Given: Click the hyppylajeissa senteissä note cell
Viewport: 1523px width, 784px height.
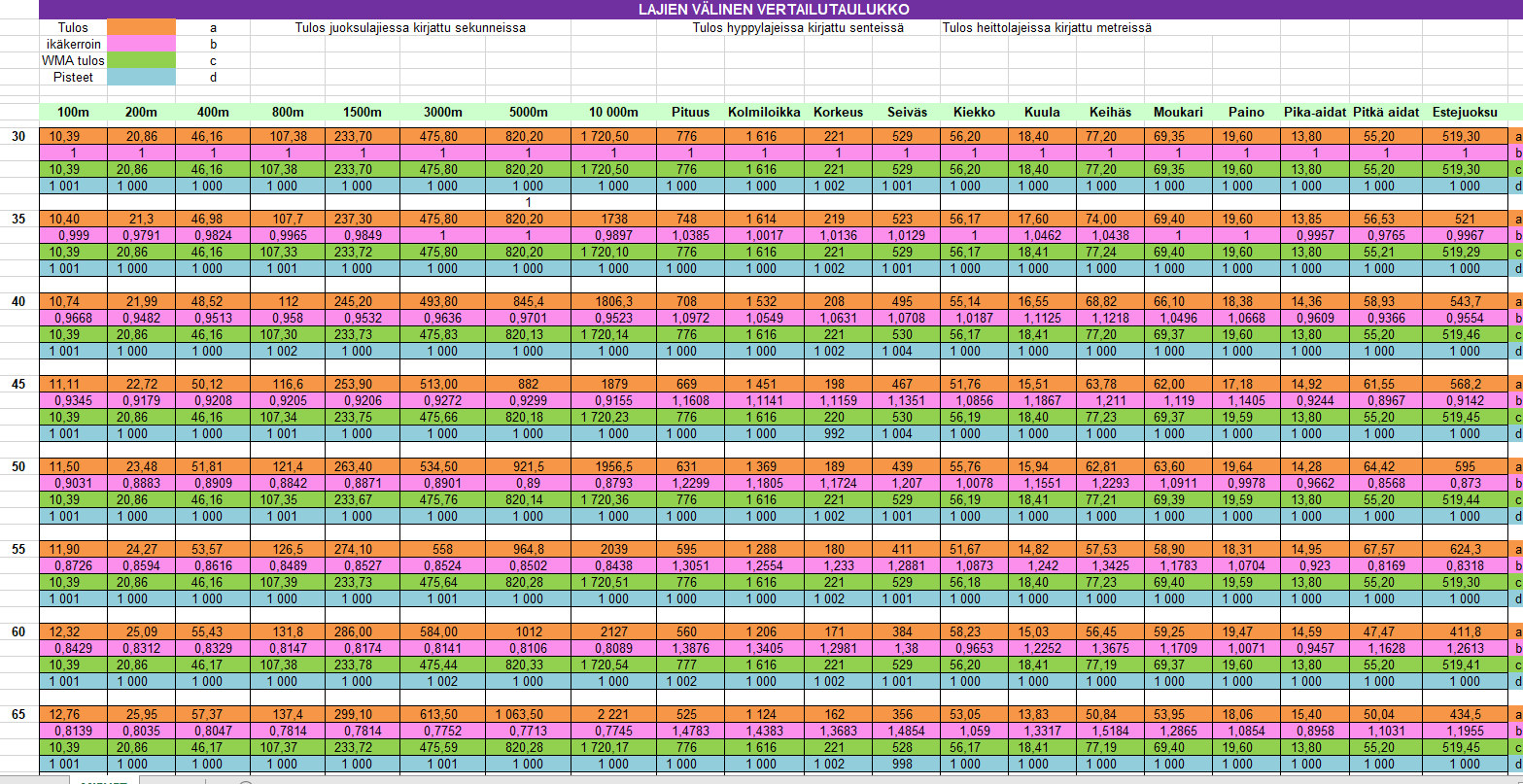Looking at the screenshot, I should 798,28.
